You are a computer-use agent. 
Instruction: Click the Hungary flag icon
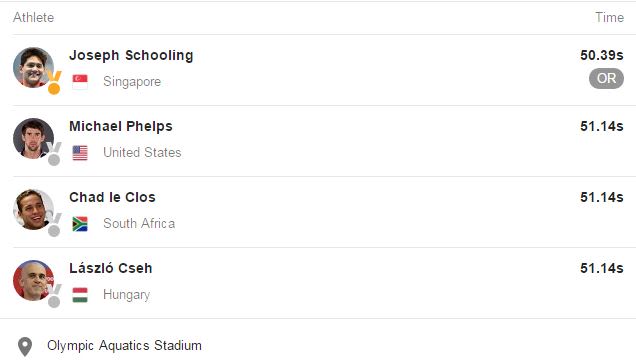point(80,295)
